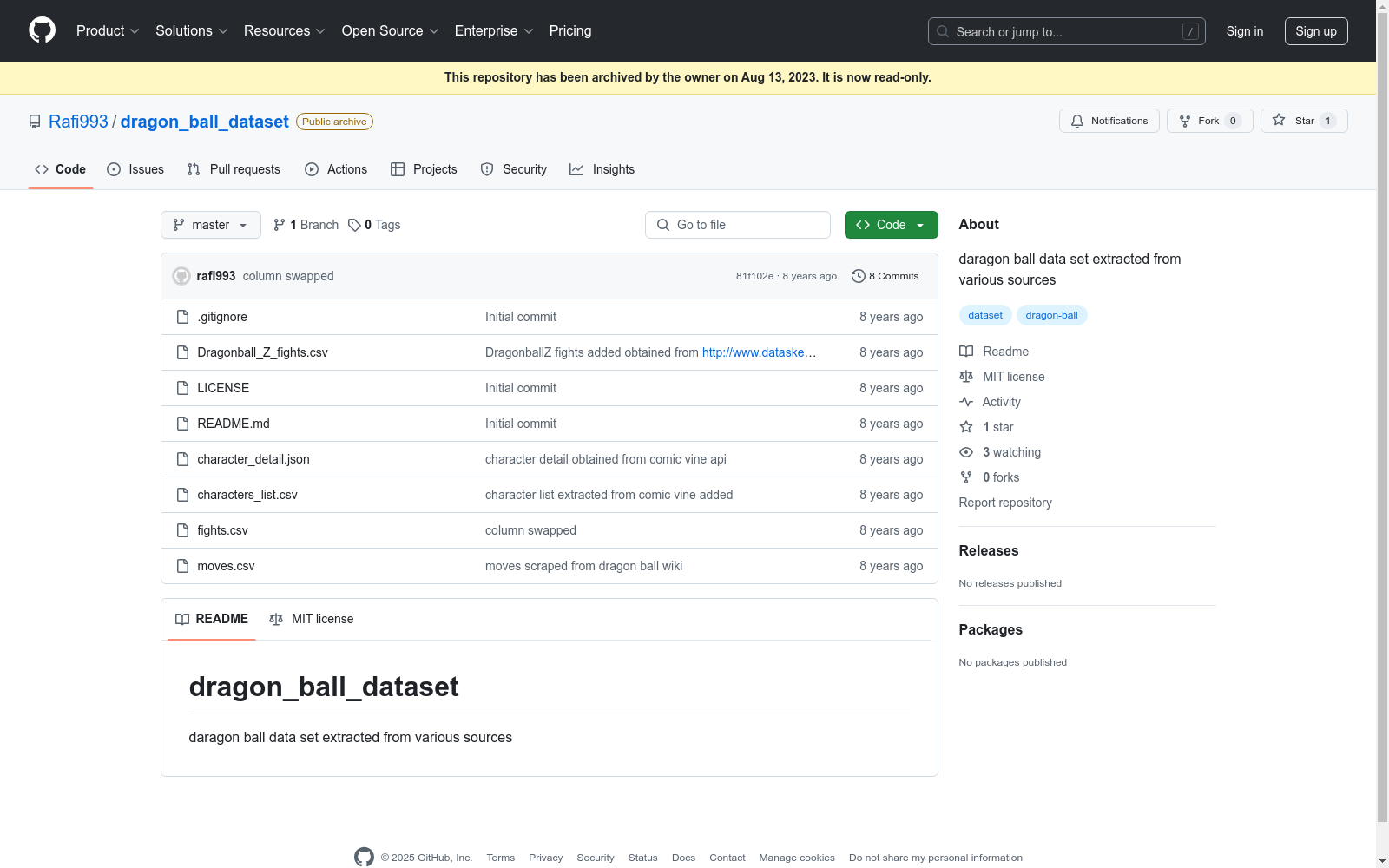Open the 81f102e commit hash
Screen dimensions: 1389x868
point(754,276)
